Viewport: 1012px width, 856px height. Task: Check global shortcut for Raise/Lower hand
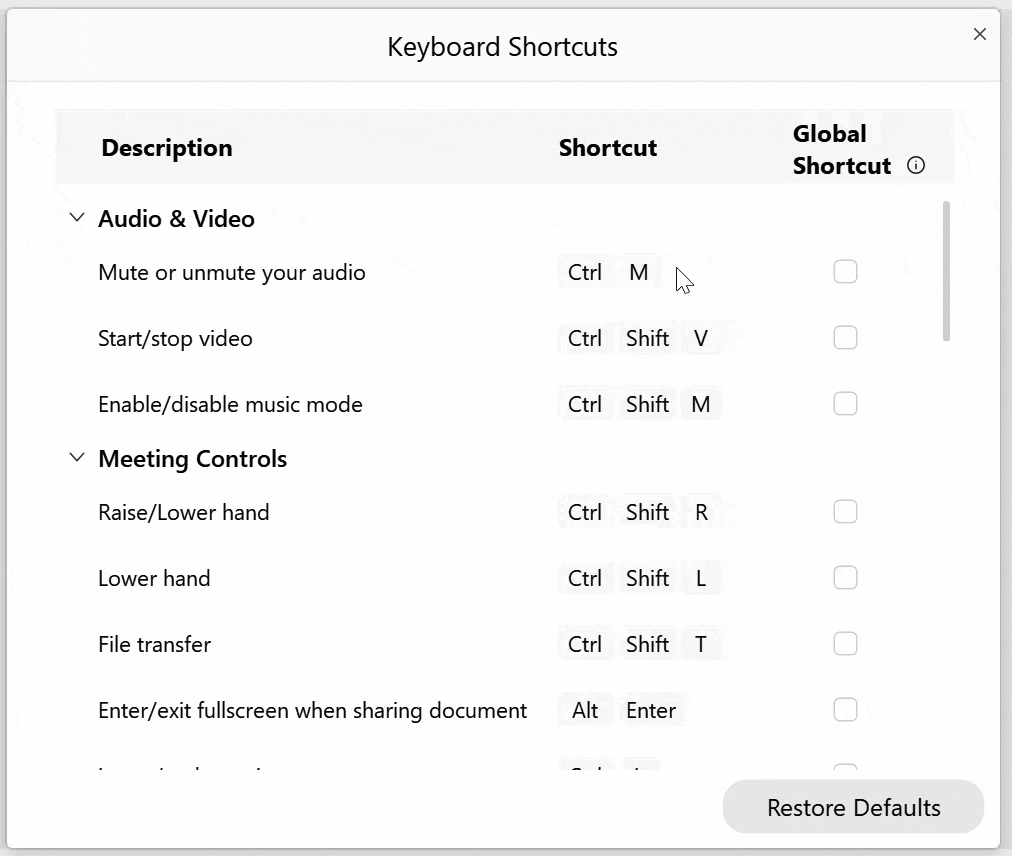[x=845, y=512]
